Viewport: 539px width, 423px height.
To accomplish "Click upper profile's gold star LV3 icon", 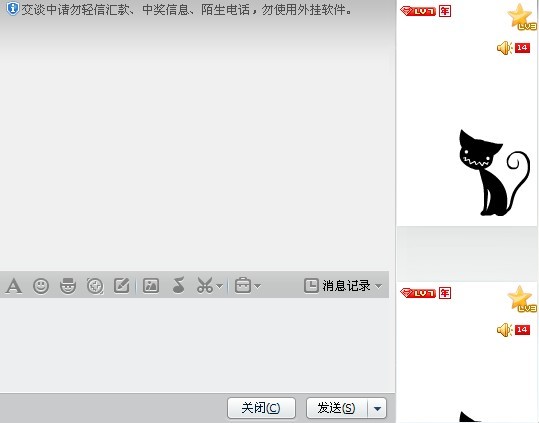I will [522, 16].
